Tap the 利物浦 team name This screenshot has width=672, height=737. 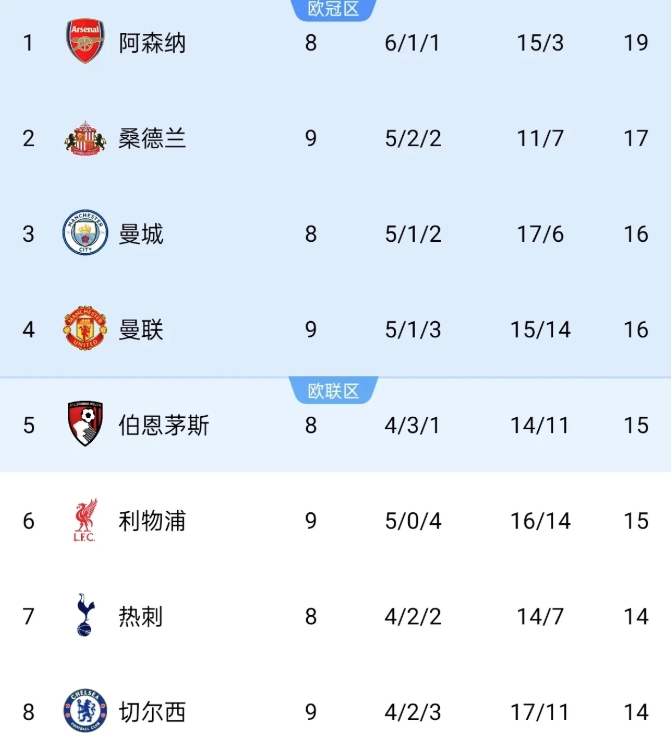pos(152,521)
